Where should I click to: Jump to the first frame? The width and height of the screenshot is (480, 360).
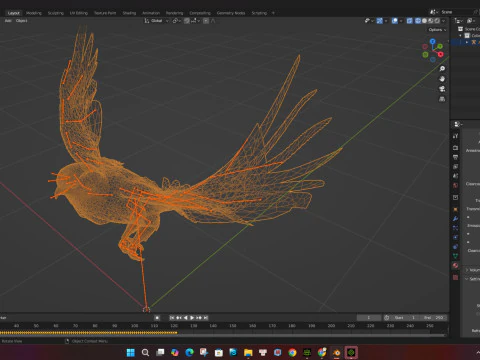click(x=172, y=318)
